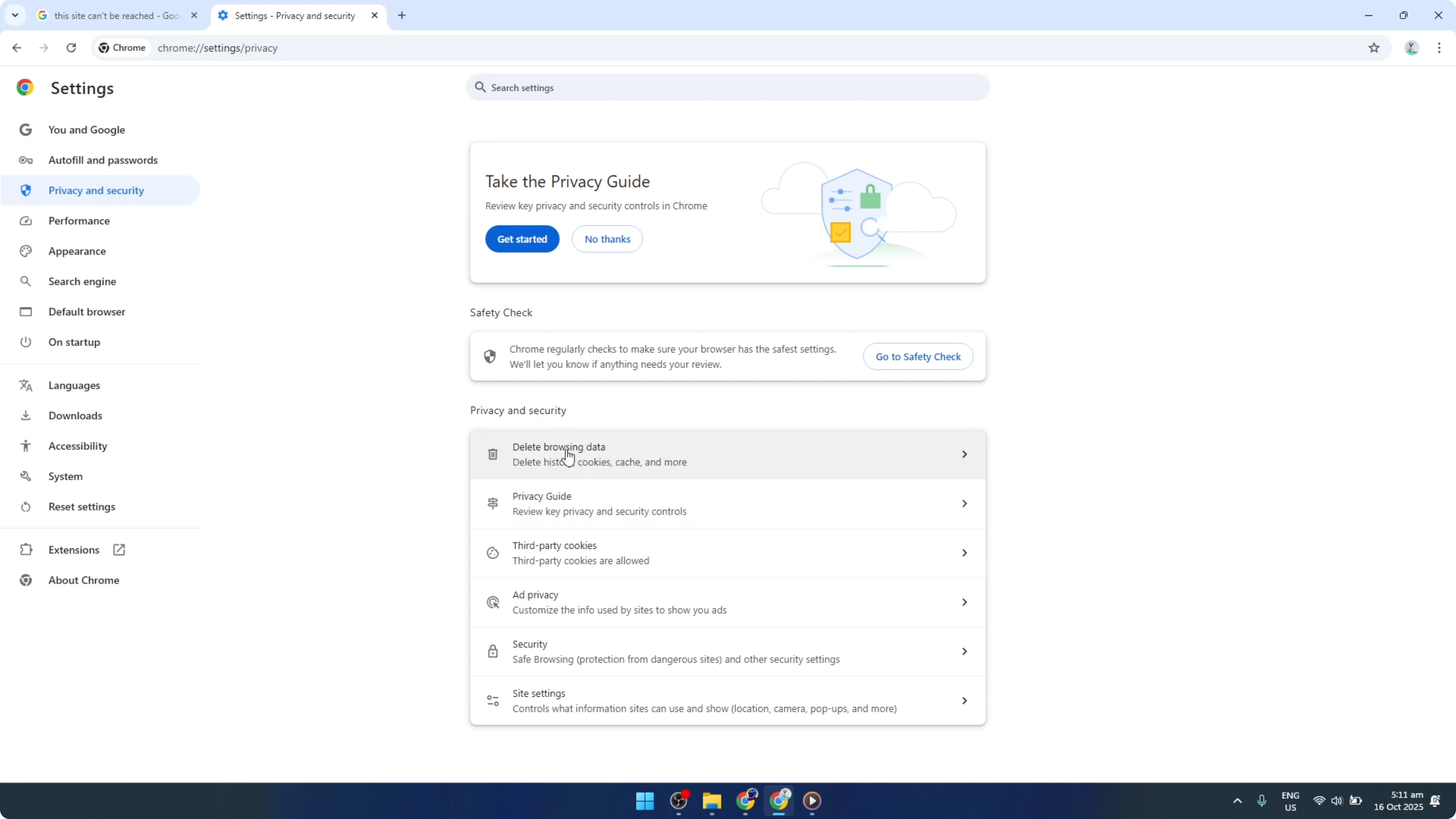Close the Settings tab
Viewport: 1456px width, 819px height.
point(374,16)
